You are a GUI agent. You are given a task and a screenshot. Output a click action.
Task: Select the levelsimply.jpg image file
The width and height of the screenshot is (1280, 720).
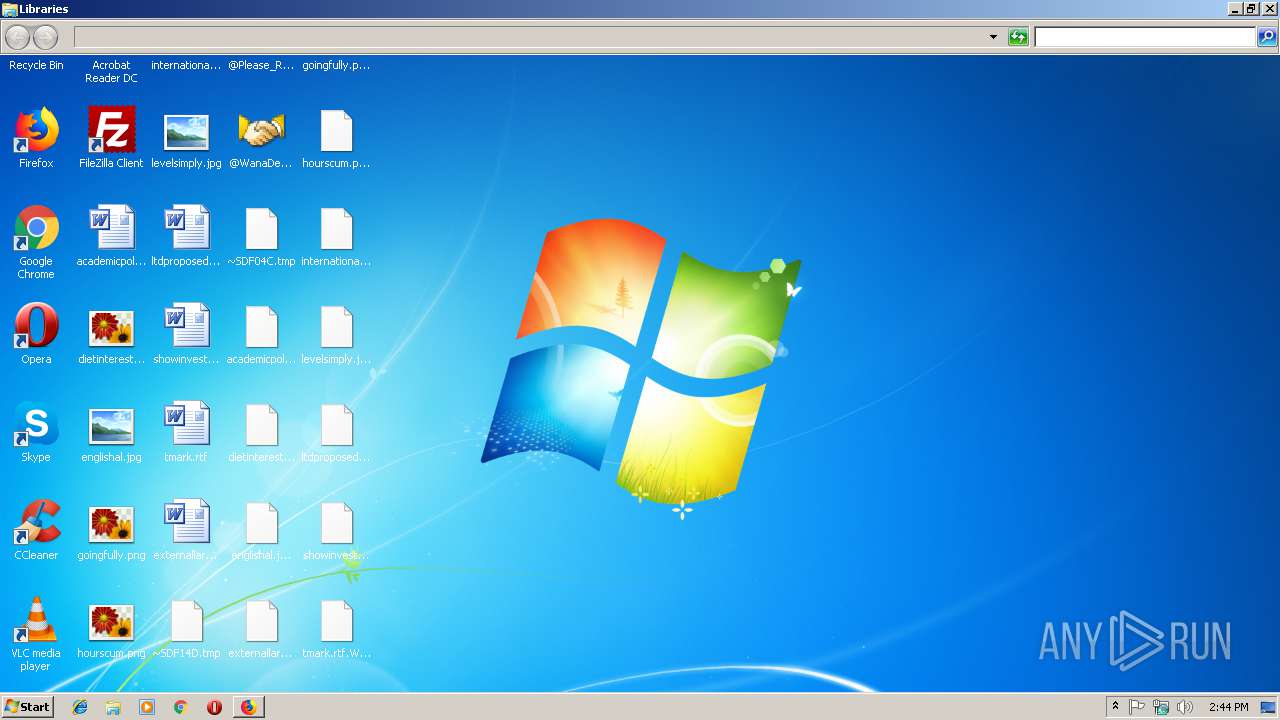(x=186, y=131)
